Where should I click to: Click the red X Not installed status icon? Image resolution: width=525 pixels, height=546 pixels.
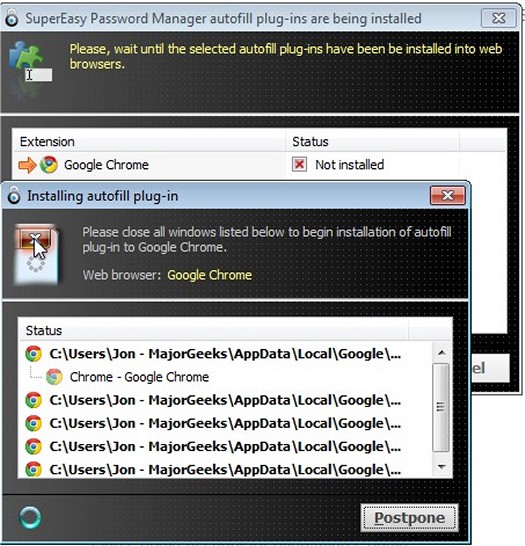point(299,164)
